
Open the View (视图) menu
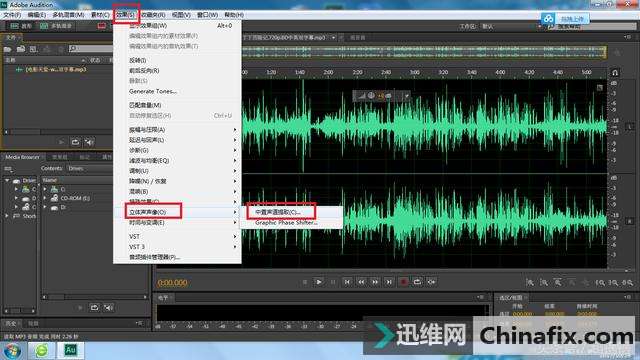click(x=181, y=15)
